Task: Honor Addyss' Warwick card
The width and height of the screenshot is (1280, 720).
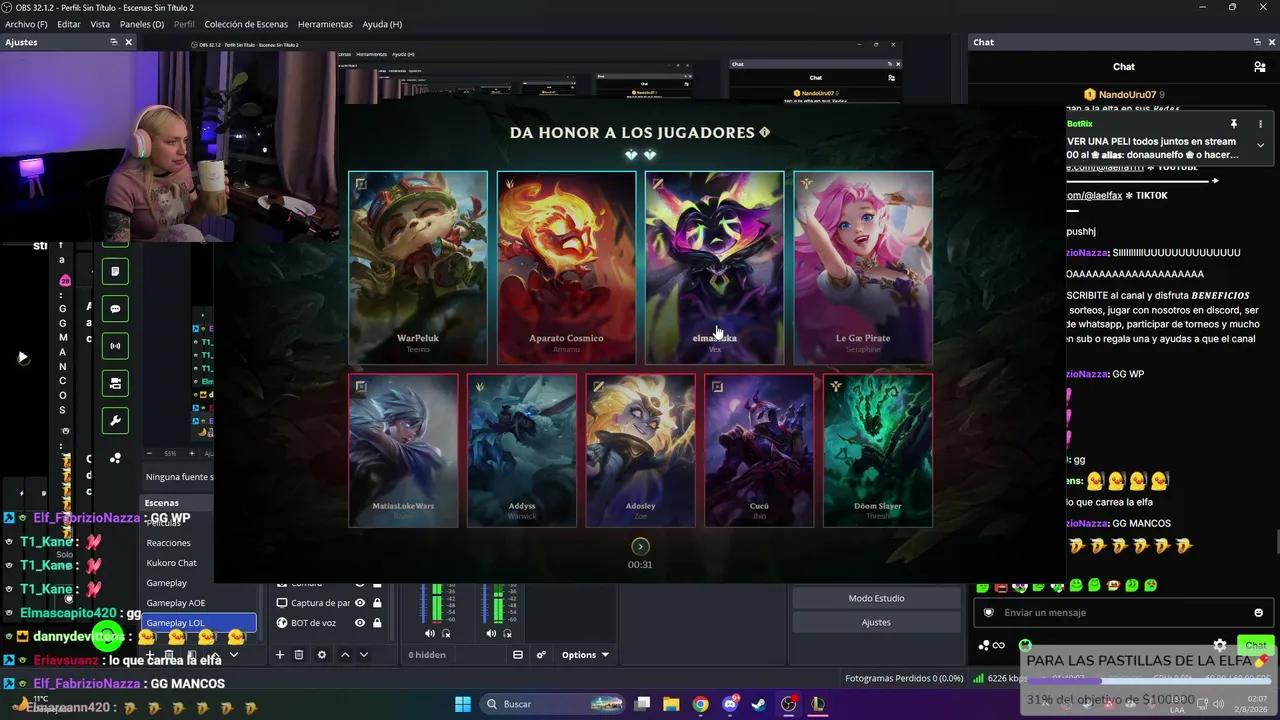Action: [522, 451]
